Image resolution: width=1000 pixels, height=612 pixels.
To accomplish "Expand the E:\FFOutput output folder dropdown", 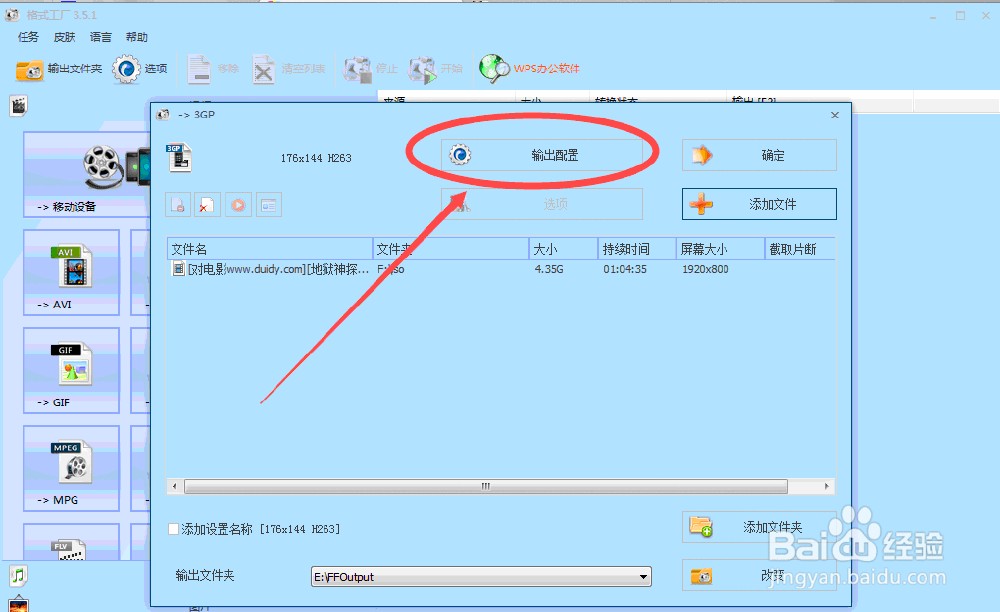I will (643, 577).
